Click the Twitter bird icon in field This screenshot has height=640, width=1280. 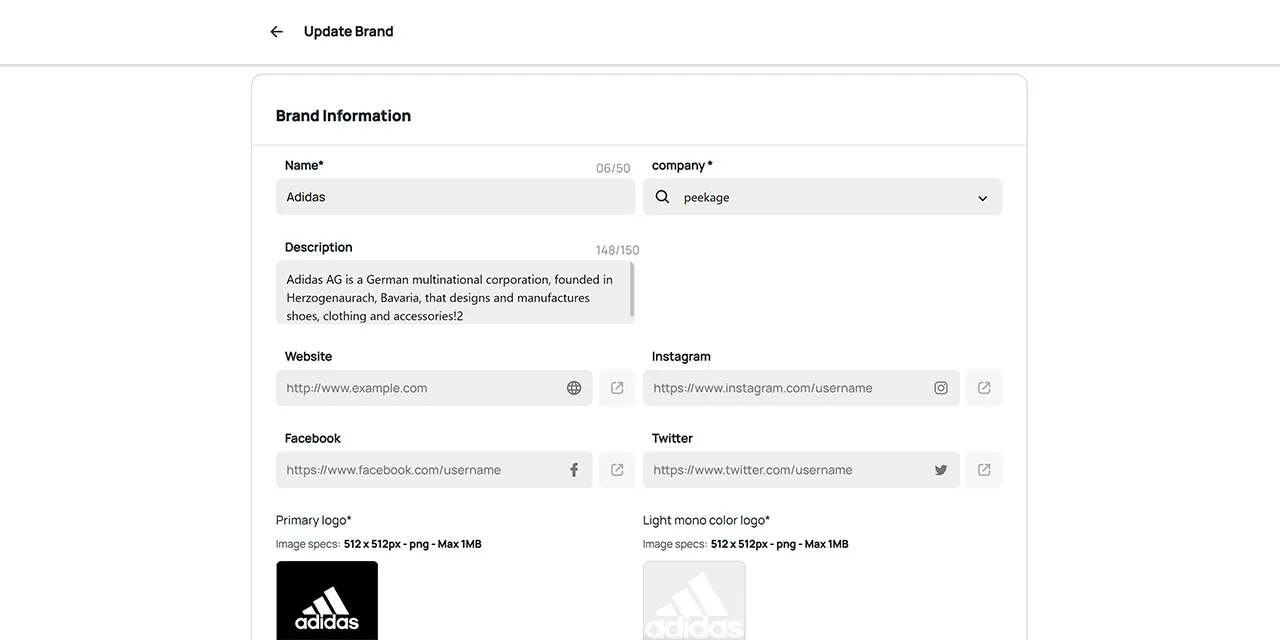tap(941, 470)
